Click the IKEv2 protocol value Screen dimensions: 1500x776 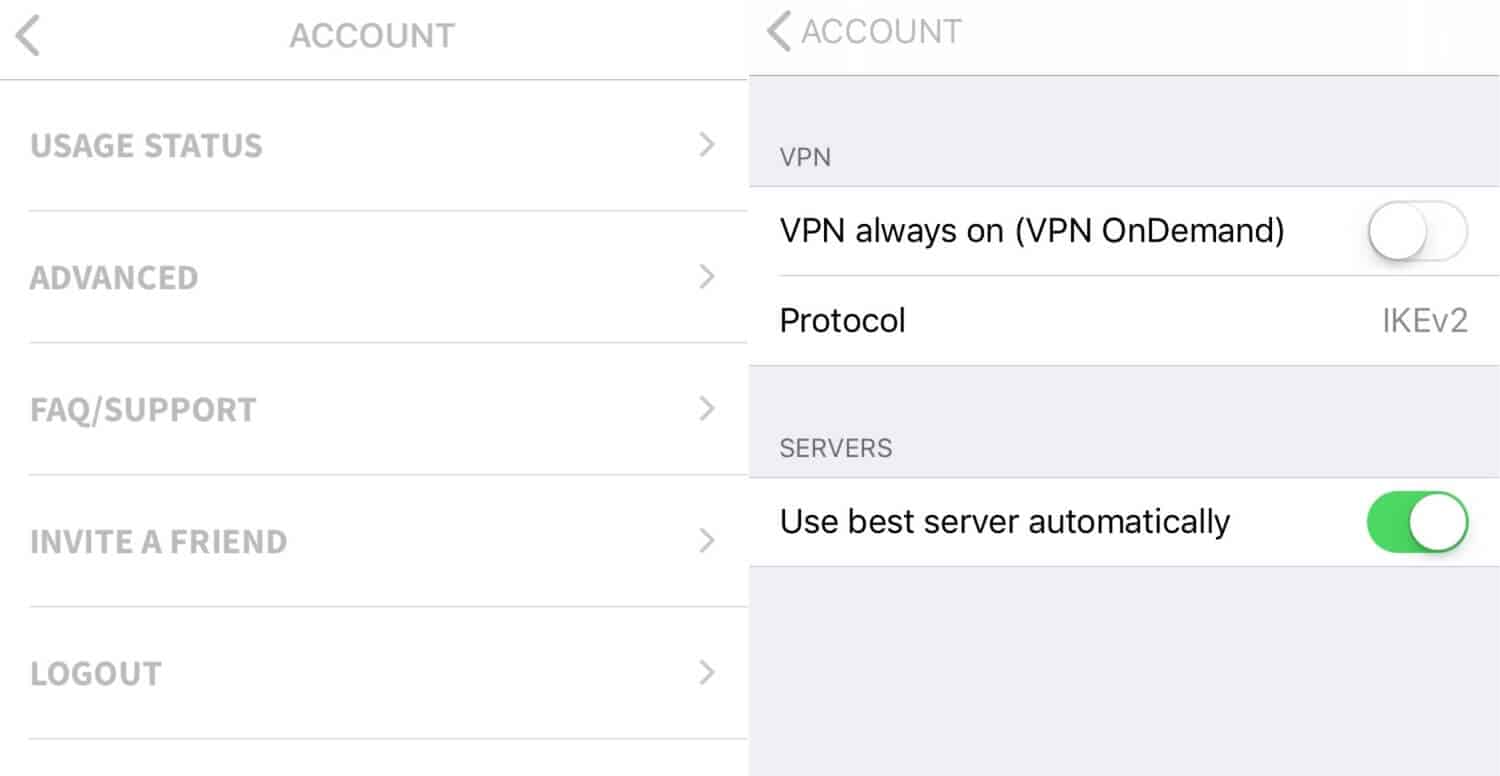1425,321
